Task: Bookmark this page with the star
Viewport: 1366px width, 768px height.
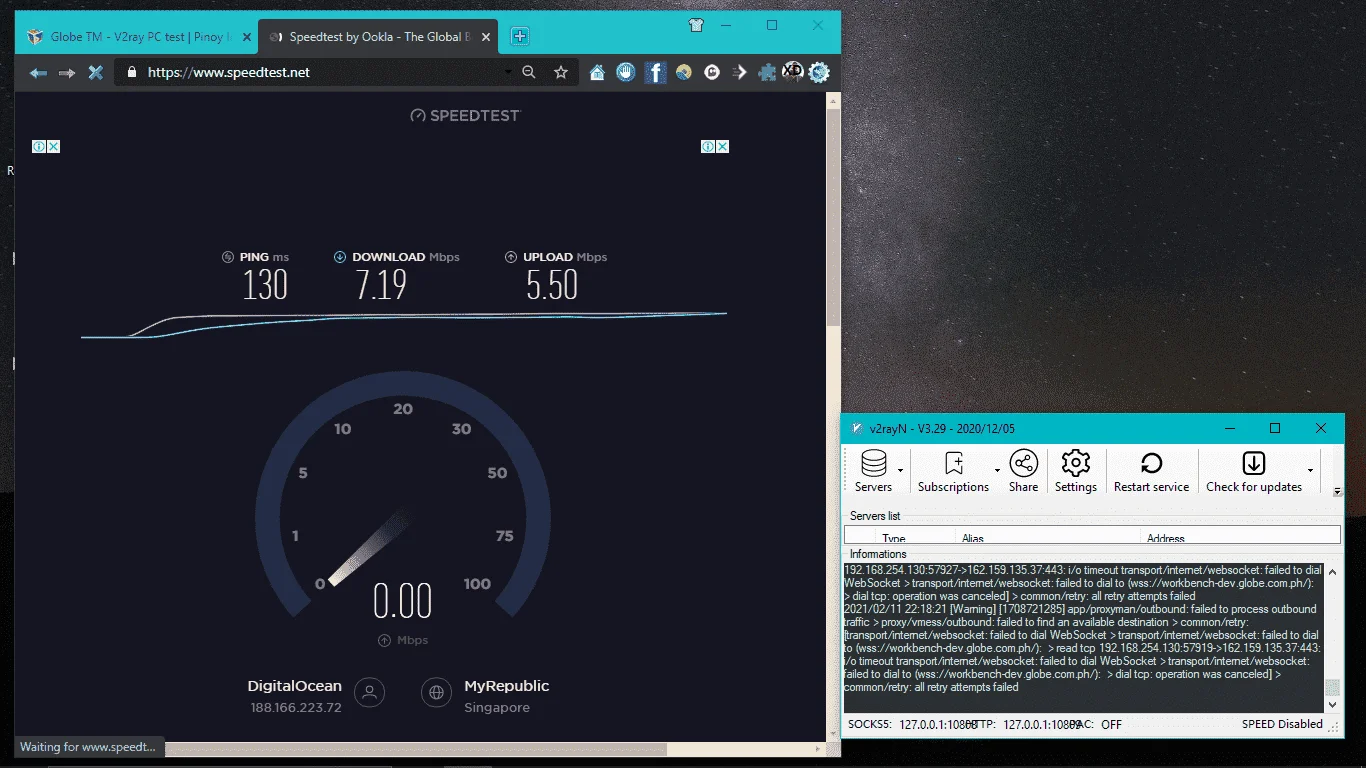Action: 561,72
